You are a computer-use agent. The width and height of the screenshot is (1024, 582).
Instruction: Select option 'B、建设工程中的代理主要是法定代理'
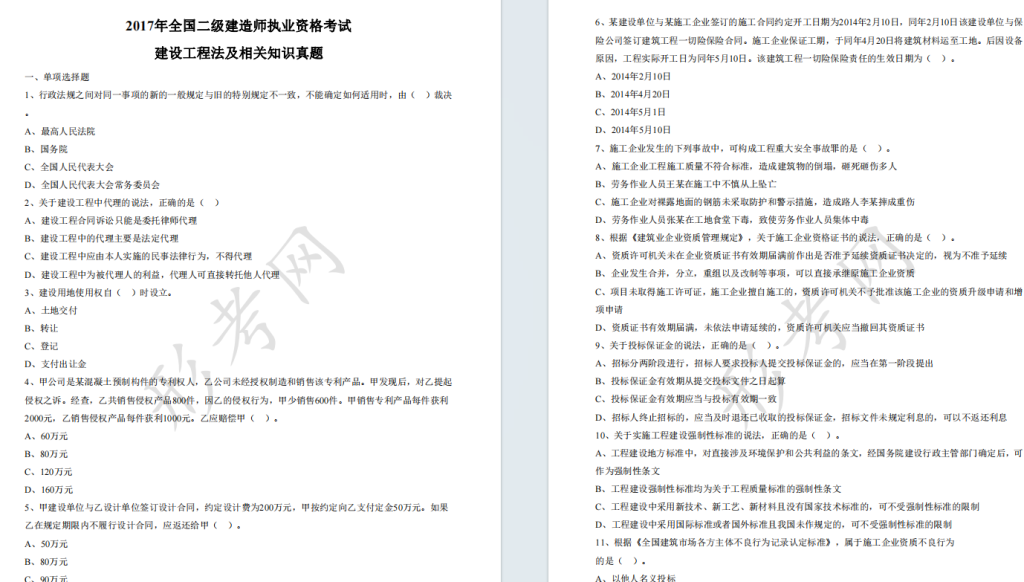tap(101, 238)
